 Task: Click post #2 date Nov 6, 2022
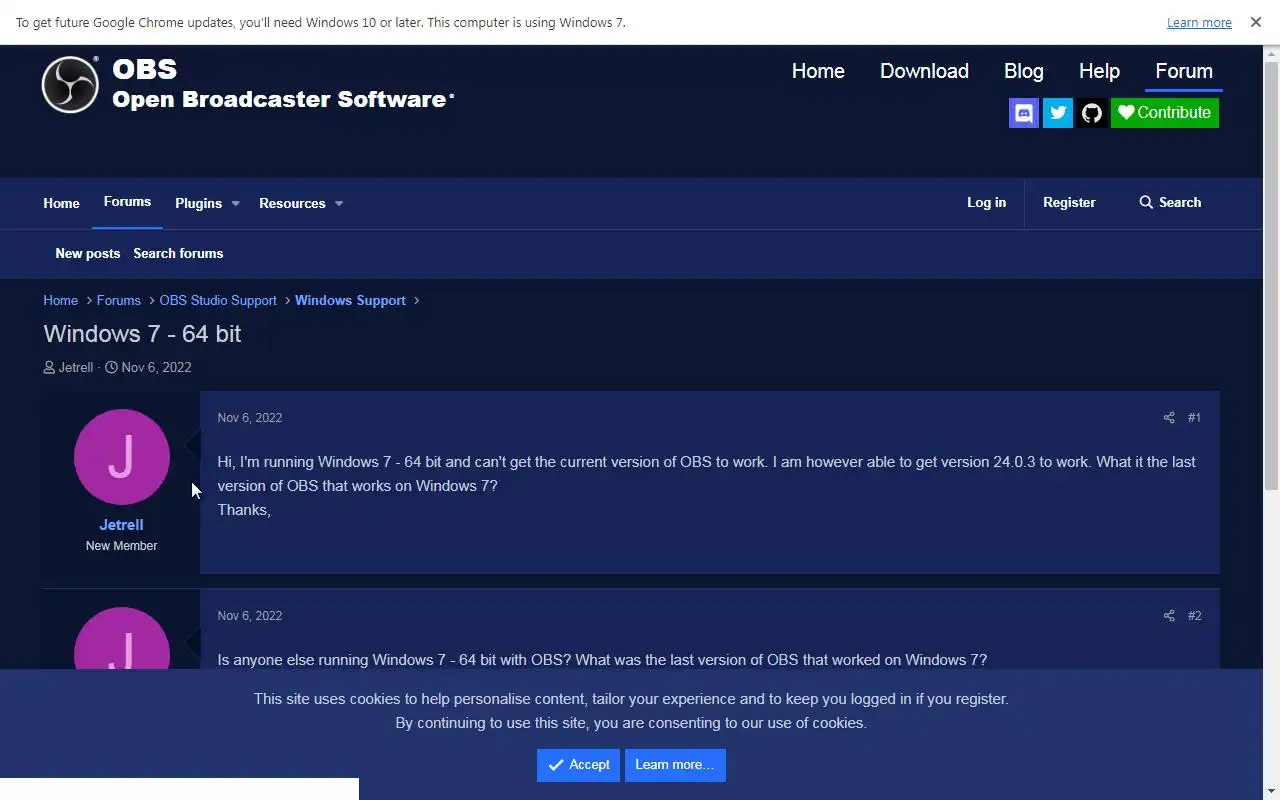[x=250, y=616]
